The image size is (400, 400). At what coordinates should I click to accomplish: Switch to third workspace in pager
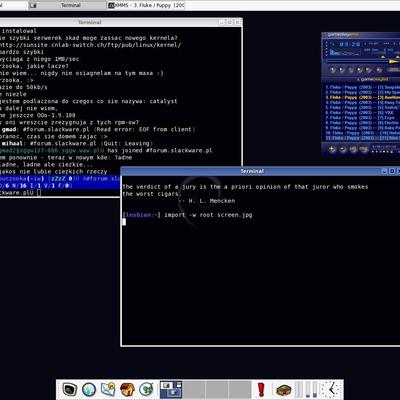click(x=217, y=390)
